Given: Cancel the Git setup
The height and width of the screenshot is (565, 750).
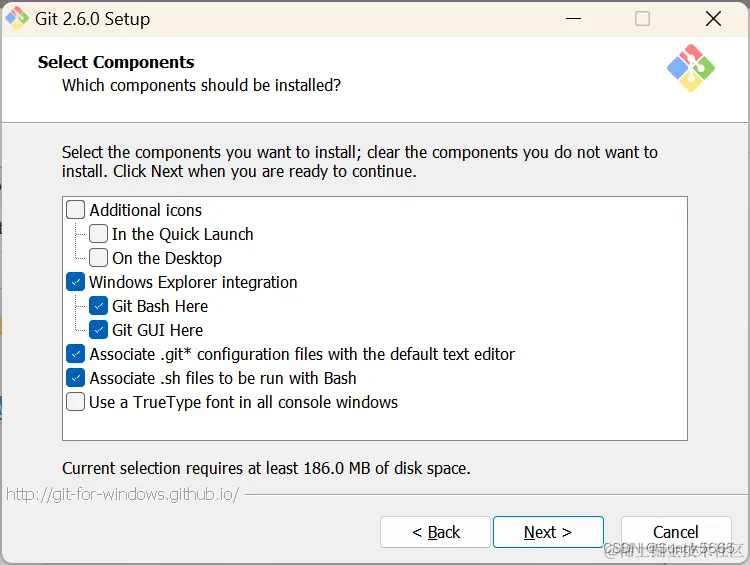Looking at the screenshot, I should (x=676, y=532).
